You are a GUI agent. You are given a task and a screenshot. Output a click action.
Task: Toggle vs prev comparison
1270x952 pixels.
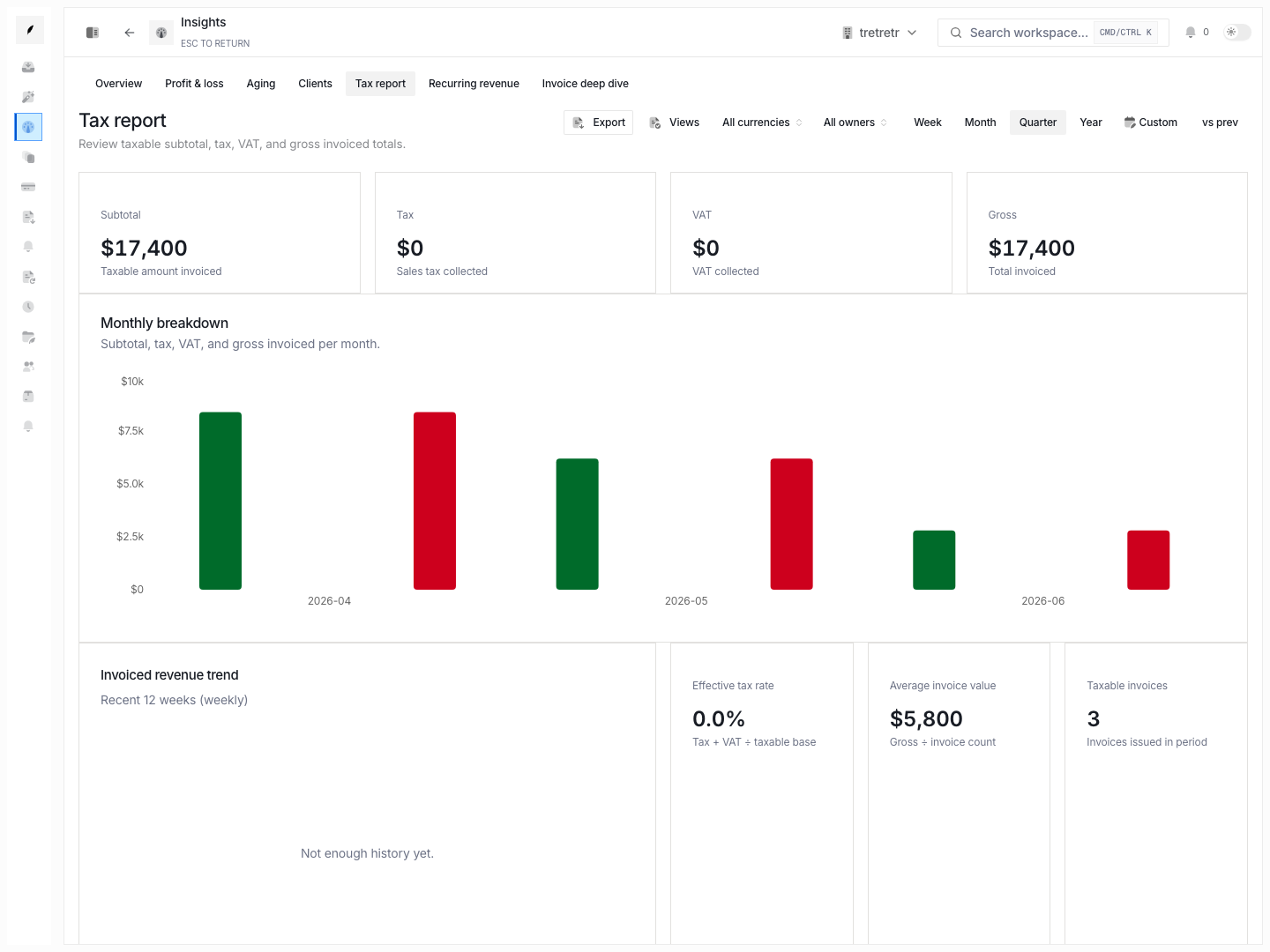(1220, 123)
